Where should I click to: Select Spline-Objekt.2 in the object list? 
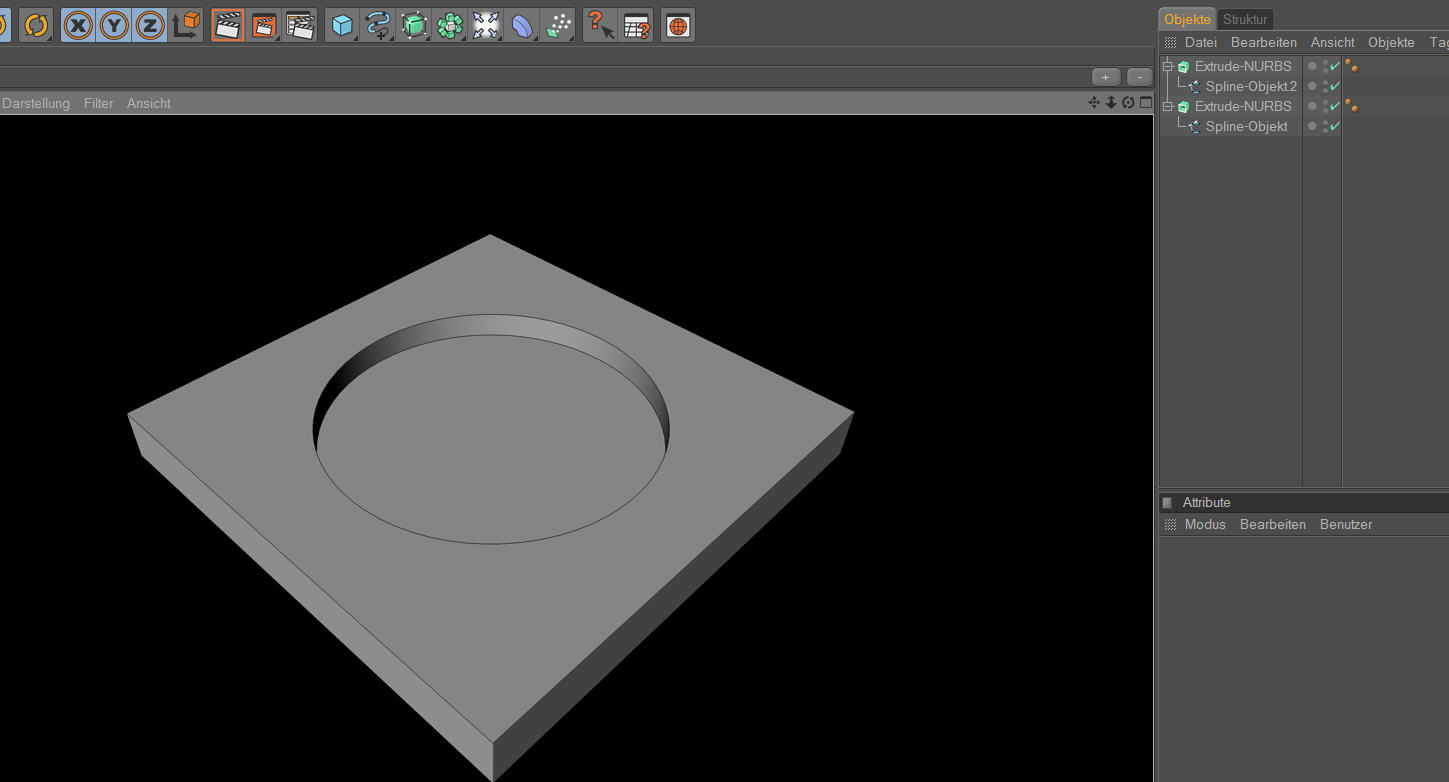coord(1250,86)
